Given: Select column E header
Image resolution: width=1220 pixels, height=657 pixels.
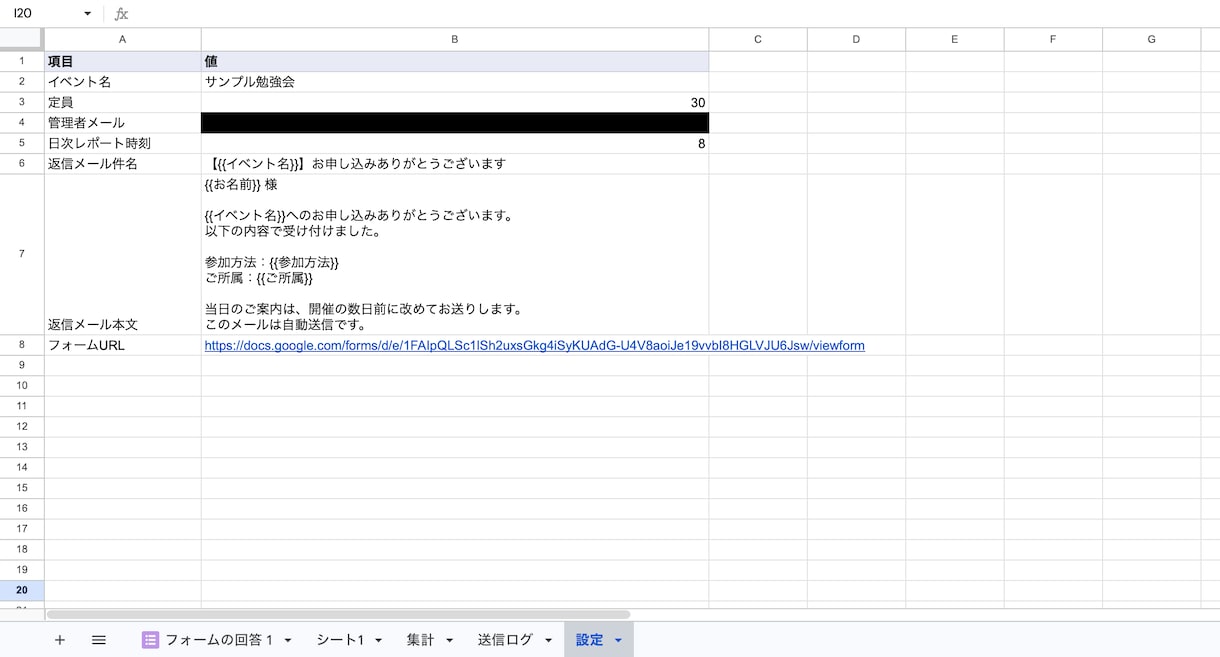Looking at the screenshot, I should point(955,39).
